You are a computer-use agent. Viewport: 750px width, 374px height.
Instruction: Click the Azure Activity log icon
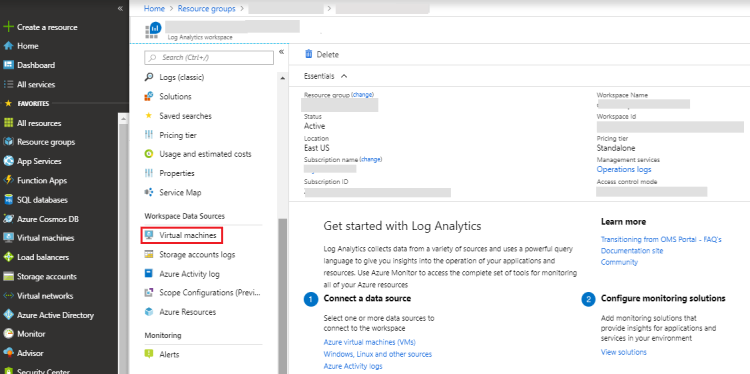click(149, 274)
